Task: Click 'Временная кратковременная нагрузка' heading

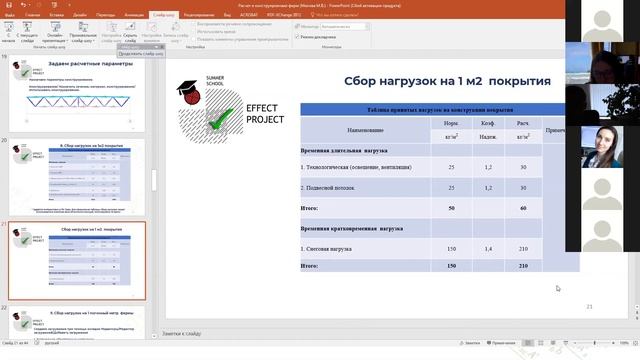Action: (352, 229)
